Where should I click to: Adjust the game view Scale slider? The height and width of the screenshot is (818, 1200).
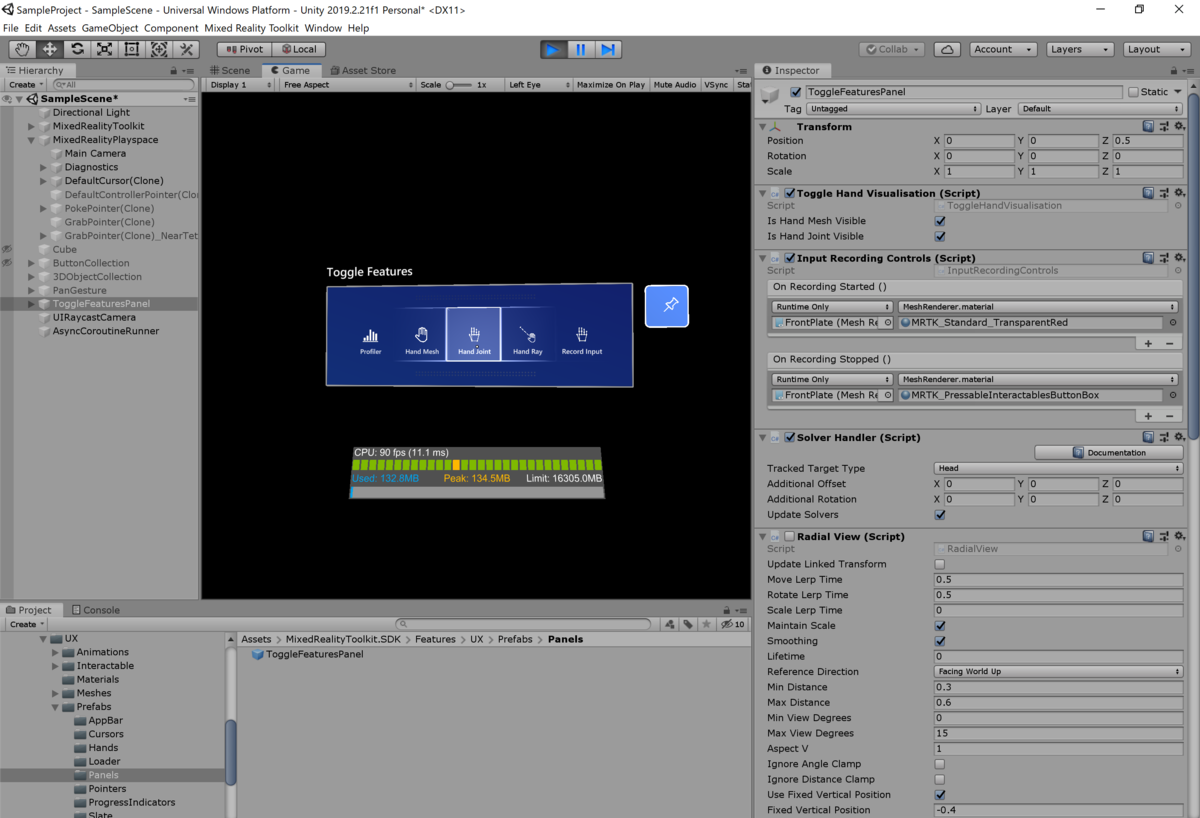459,85
